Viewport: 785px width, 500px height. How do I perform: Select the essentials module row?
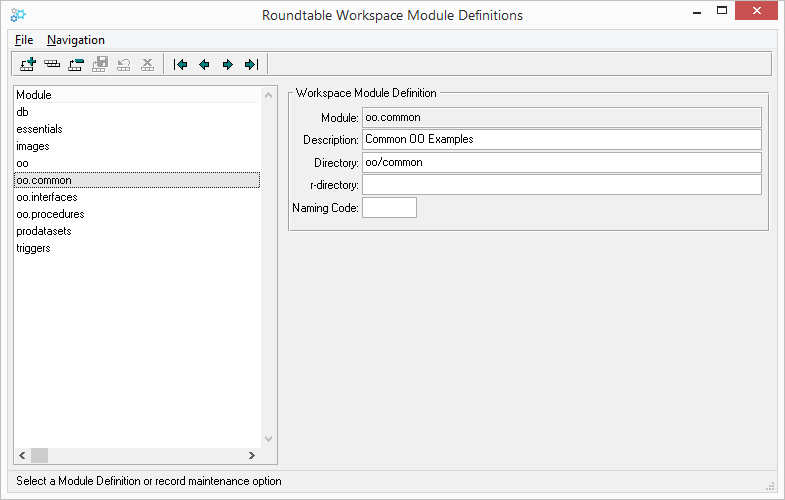coord(137,129)
